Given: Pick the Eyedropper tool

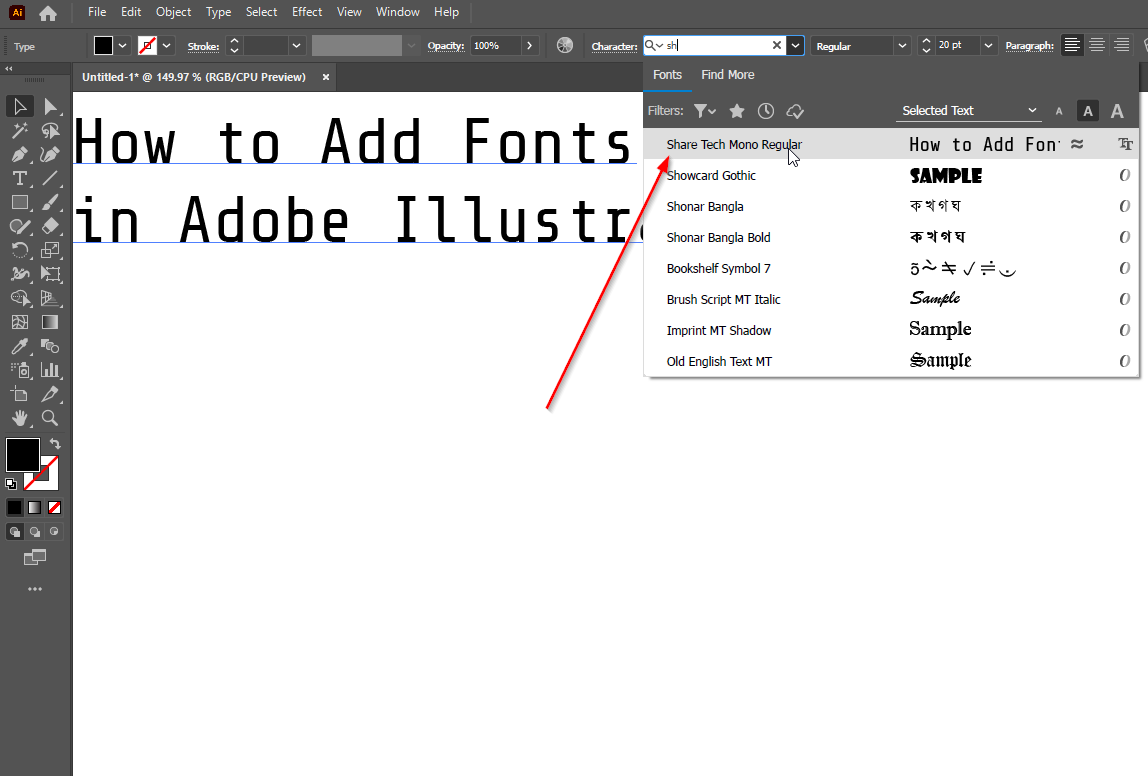Looking at the screenshot, I should click(x=18, y=346).
